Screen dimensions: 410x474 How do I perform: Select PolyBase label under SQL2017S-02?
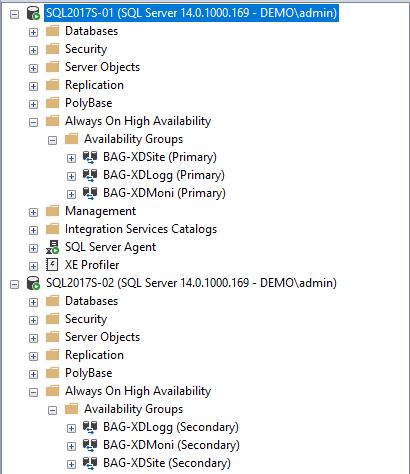click(88, 373)
